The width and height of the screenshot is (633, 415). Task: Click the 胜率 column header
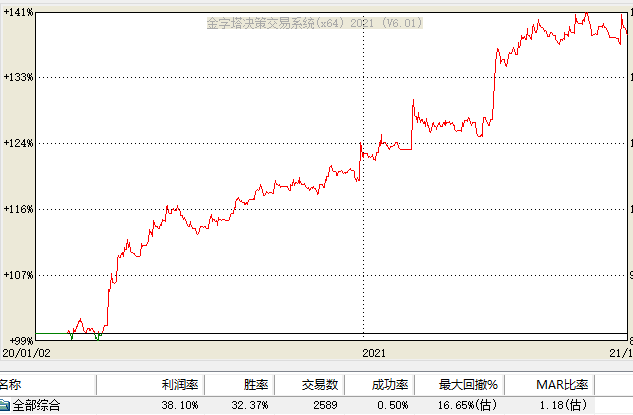pos(240,385)
